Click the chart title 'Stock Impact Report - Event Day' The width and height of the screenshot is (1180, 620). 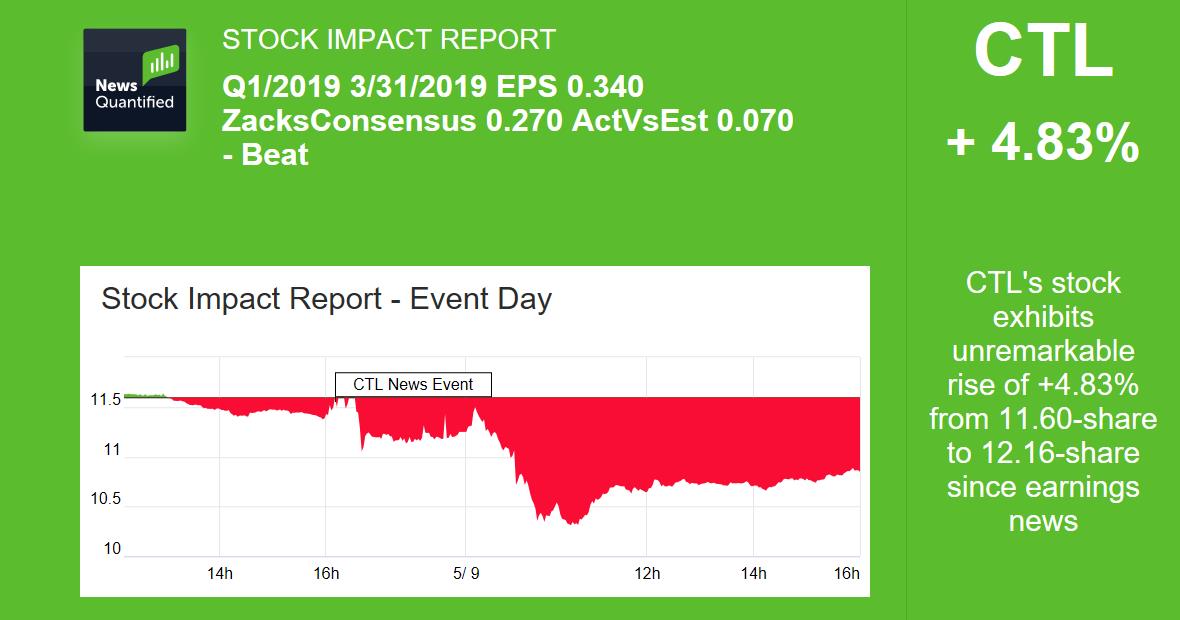tap(327, 299)
